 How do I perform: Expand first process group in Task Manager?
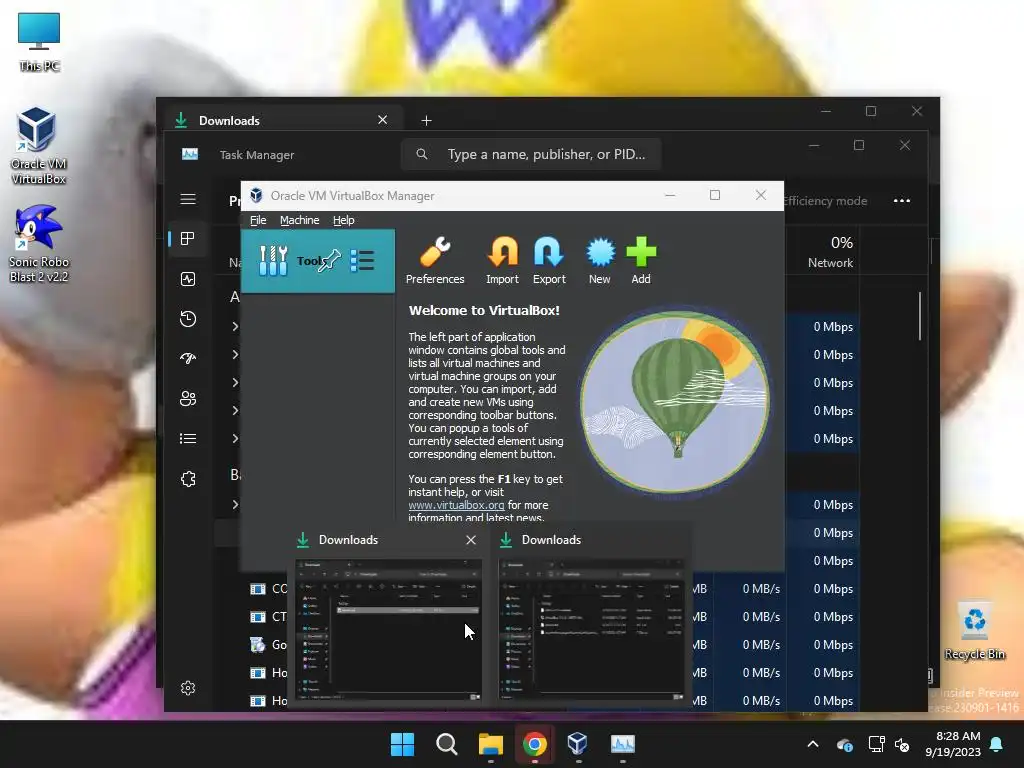[x=235, y=327]
